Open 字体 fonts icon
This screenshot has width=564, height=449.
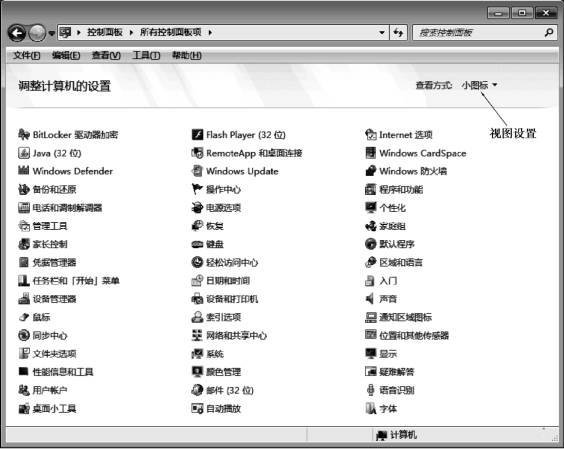coord(370,408)
